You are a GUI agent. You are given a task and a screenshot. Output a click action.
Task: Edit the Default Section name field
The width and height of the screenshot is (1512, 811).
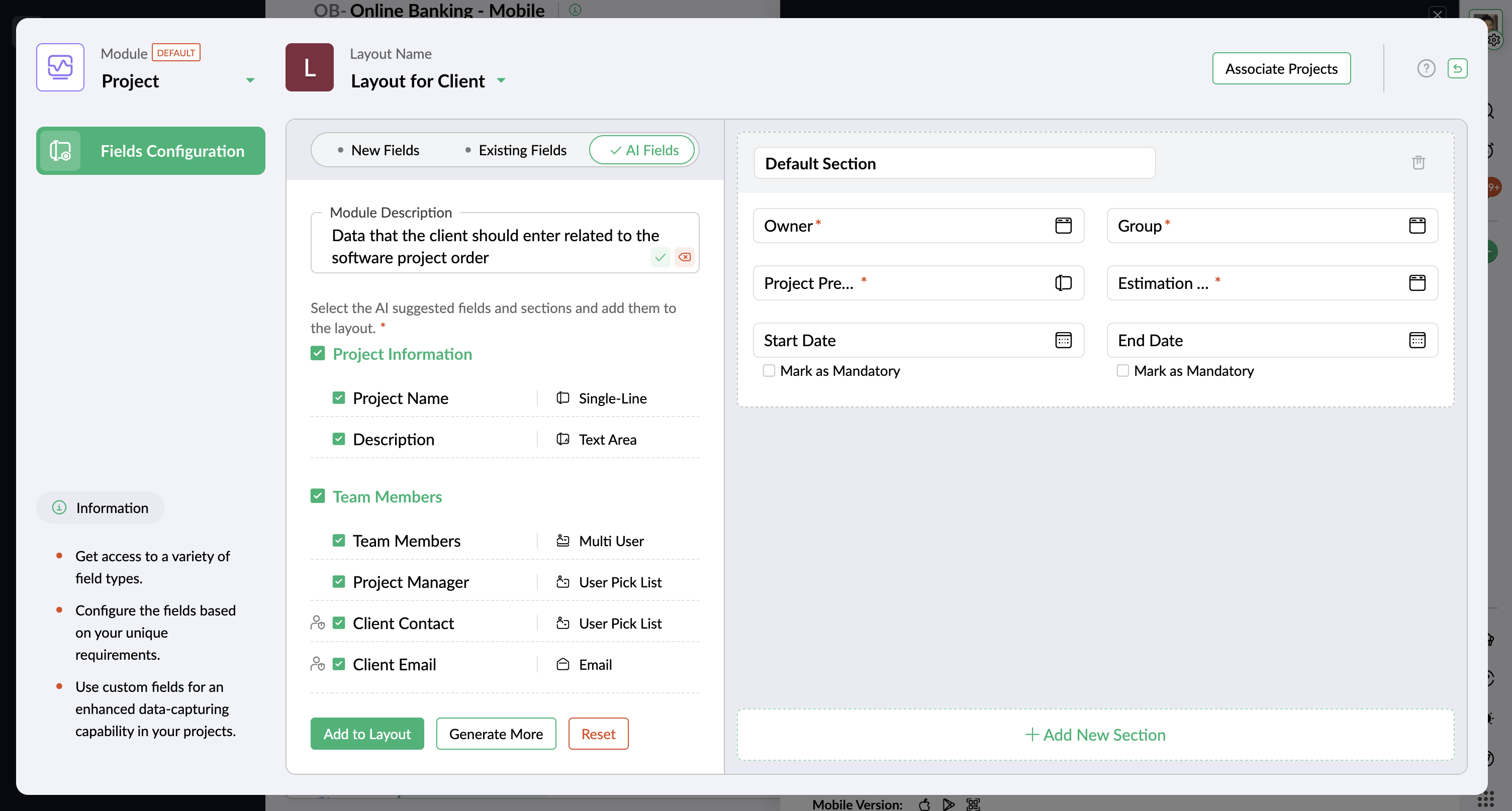pos(954,163)
